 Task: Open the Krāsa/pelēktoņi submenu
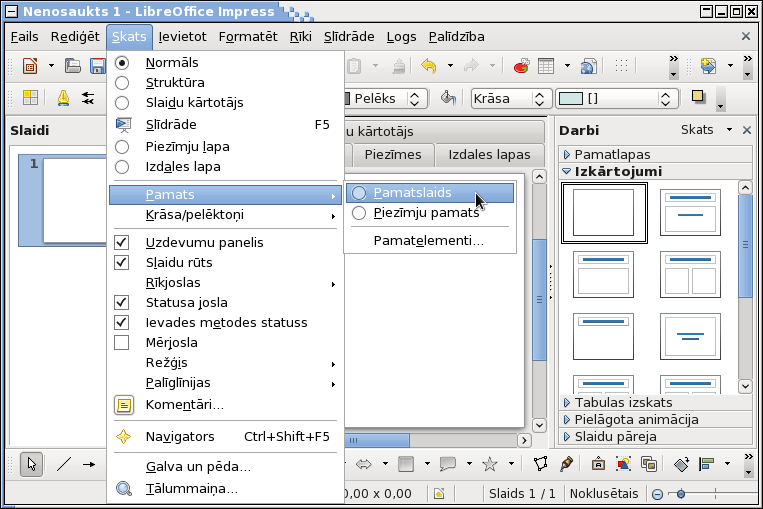click(x=224, y=215)
